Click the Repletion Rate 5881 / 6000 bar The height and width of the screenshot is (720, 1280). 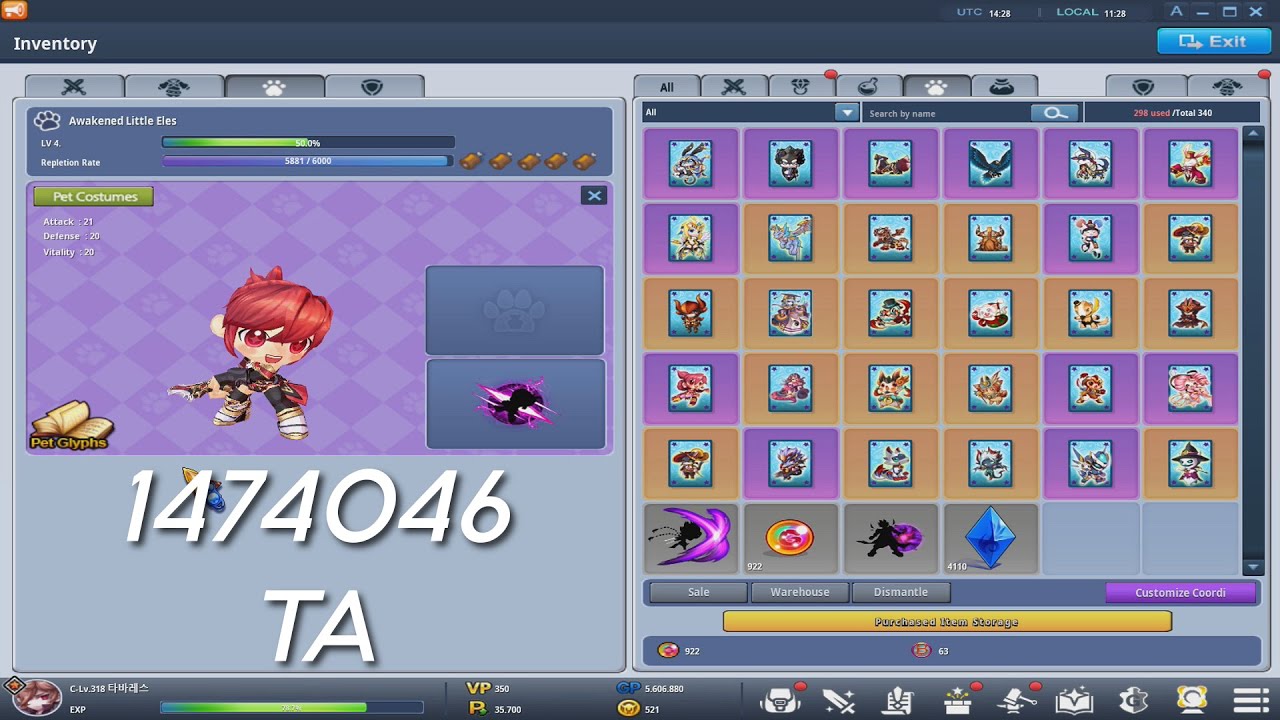(308, 161)
